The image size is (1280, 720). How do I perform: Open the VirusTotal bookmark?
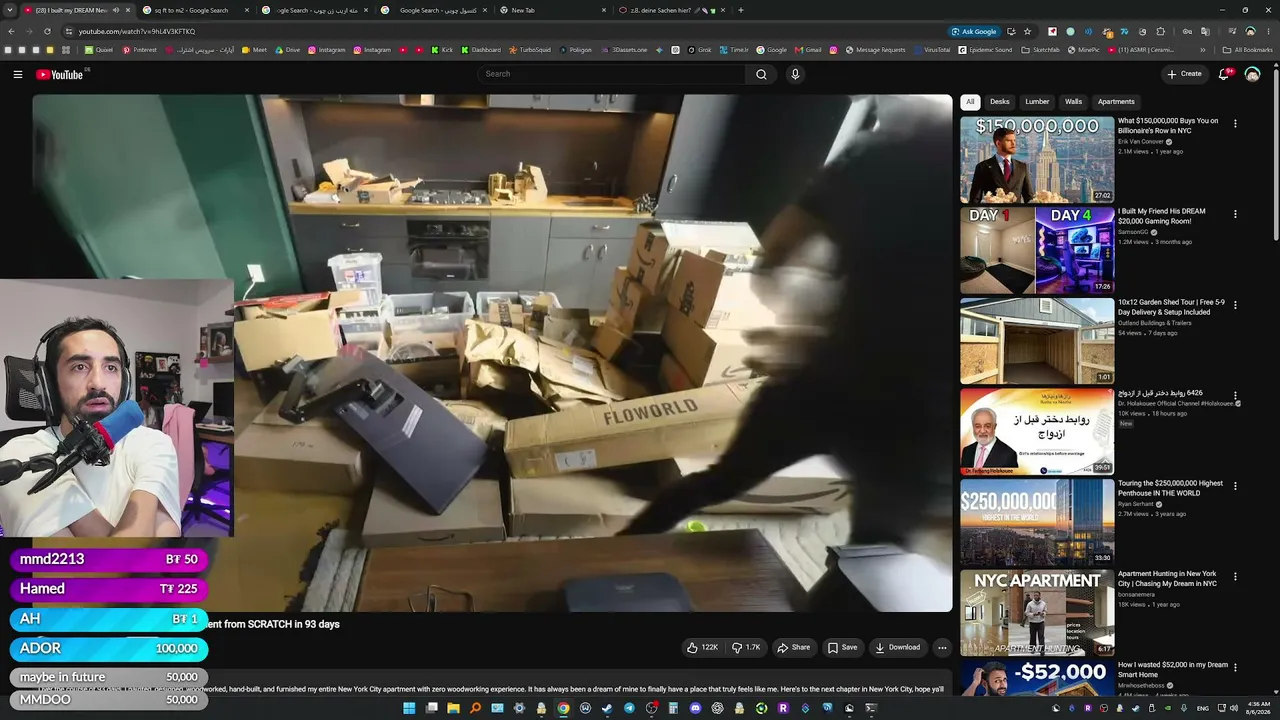point(931,50)
